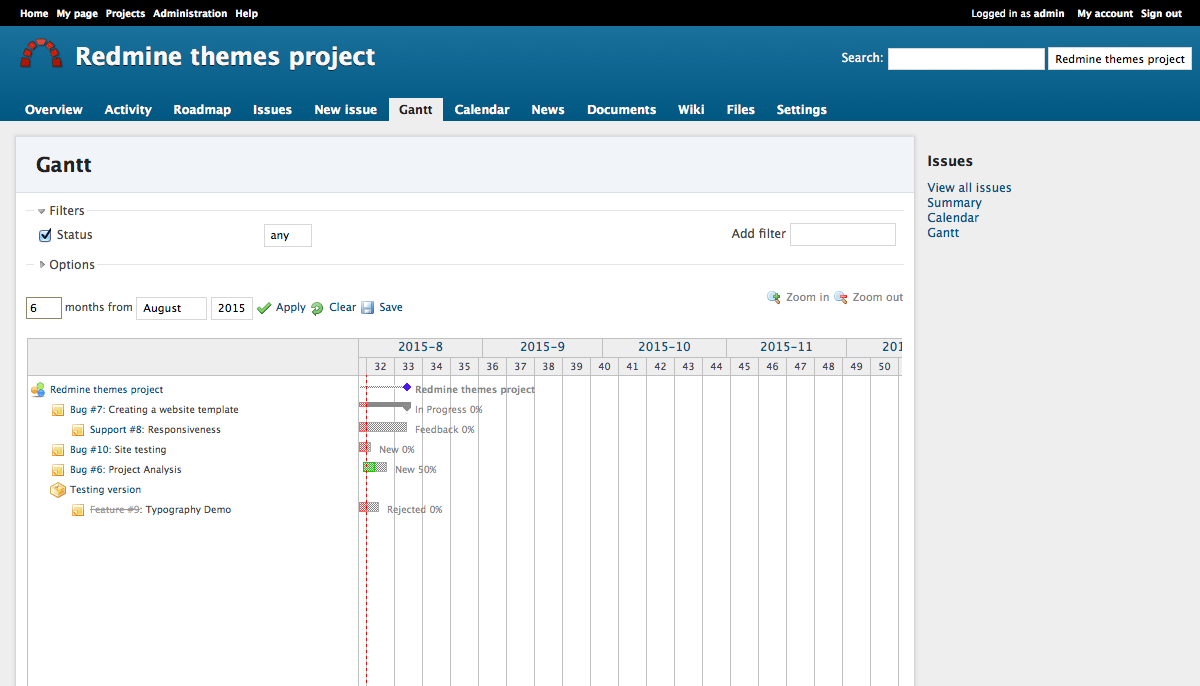Click the Save floppy disk icon
Viewport: 1200px width, 686px height.
tap(367, 308)
